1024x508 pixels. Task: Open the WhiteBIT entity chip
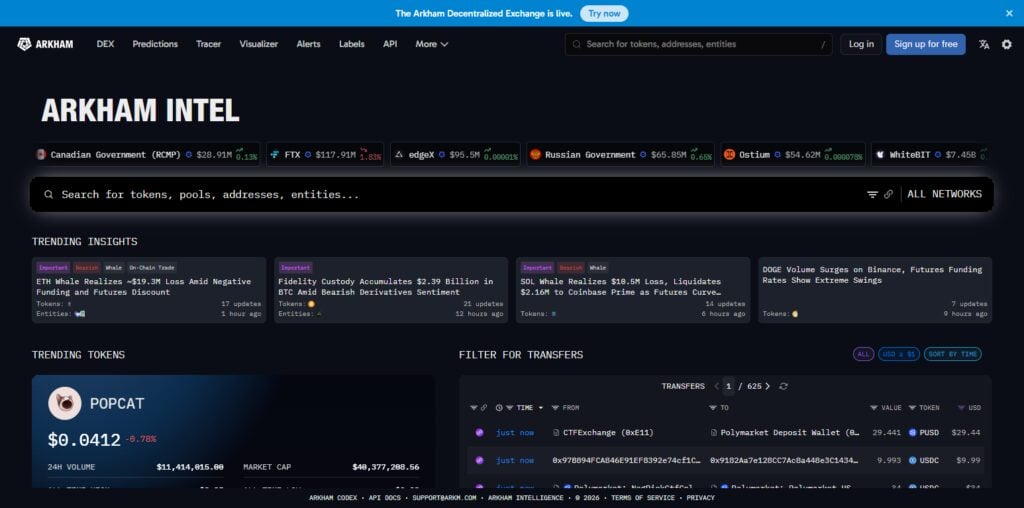[x=931, y=155]
